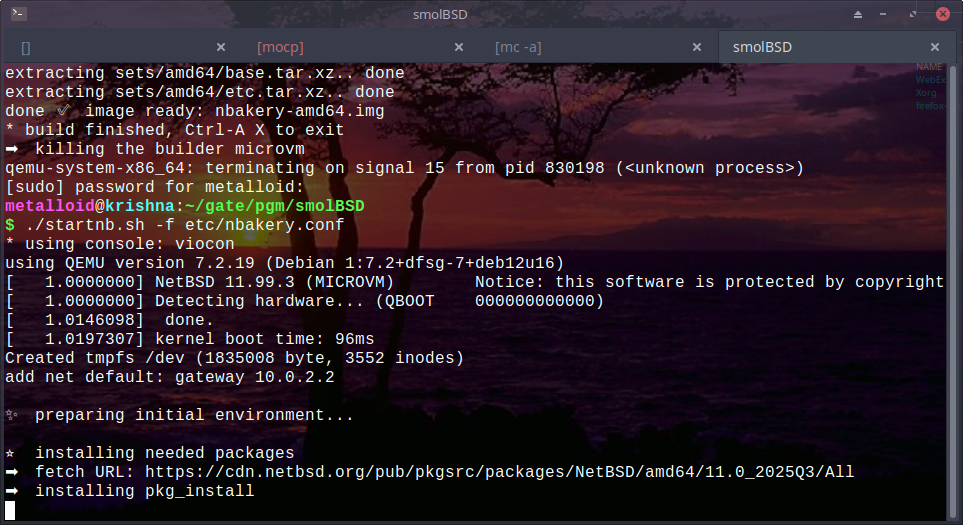
Task: Click the shade window arrow in title bar
Action: tap(858, 14)
